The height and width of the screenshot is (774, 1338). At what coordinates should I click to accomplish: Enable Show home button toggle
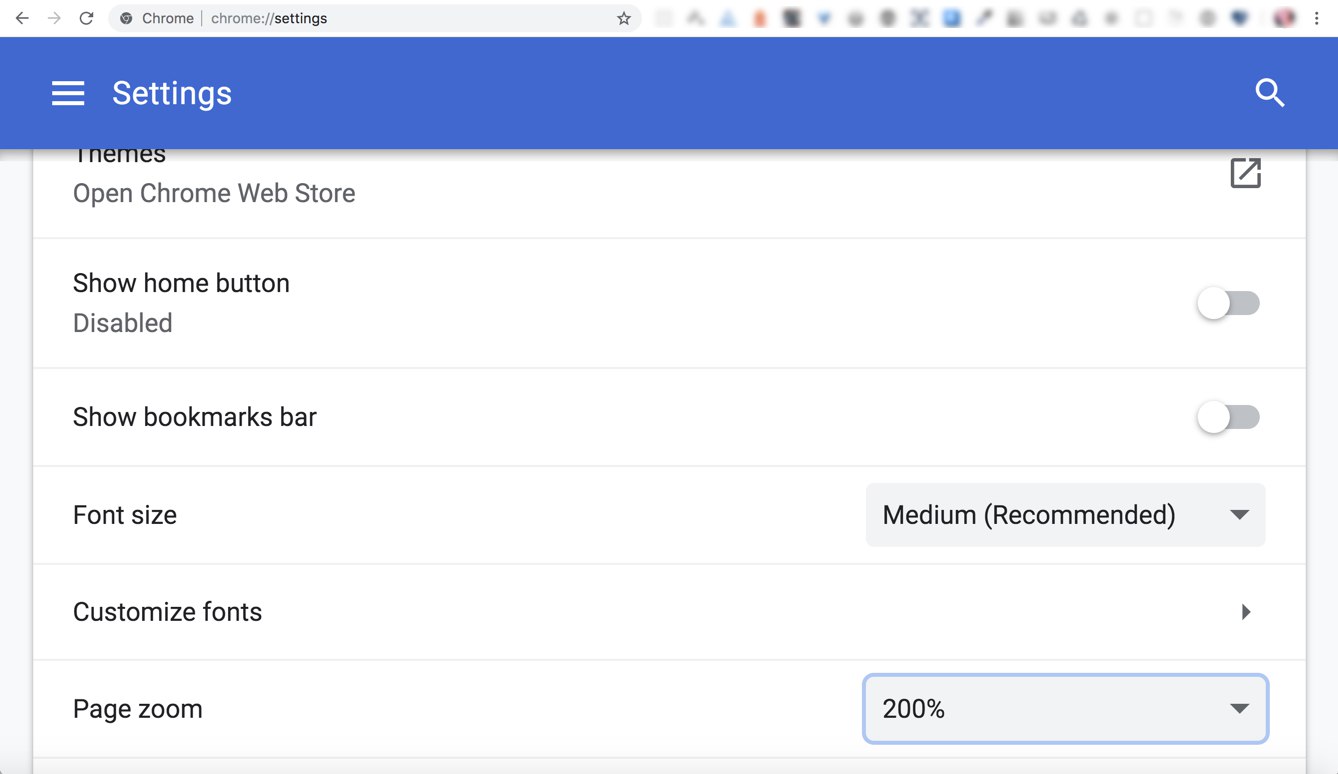pos(1229,303)
